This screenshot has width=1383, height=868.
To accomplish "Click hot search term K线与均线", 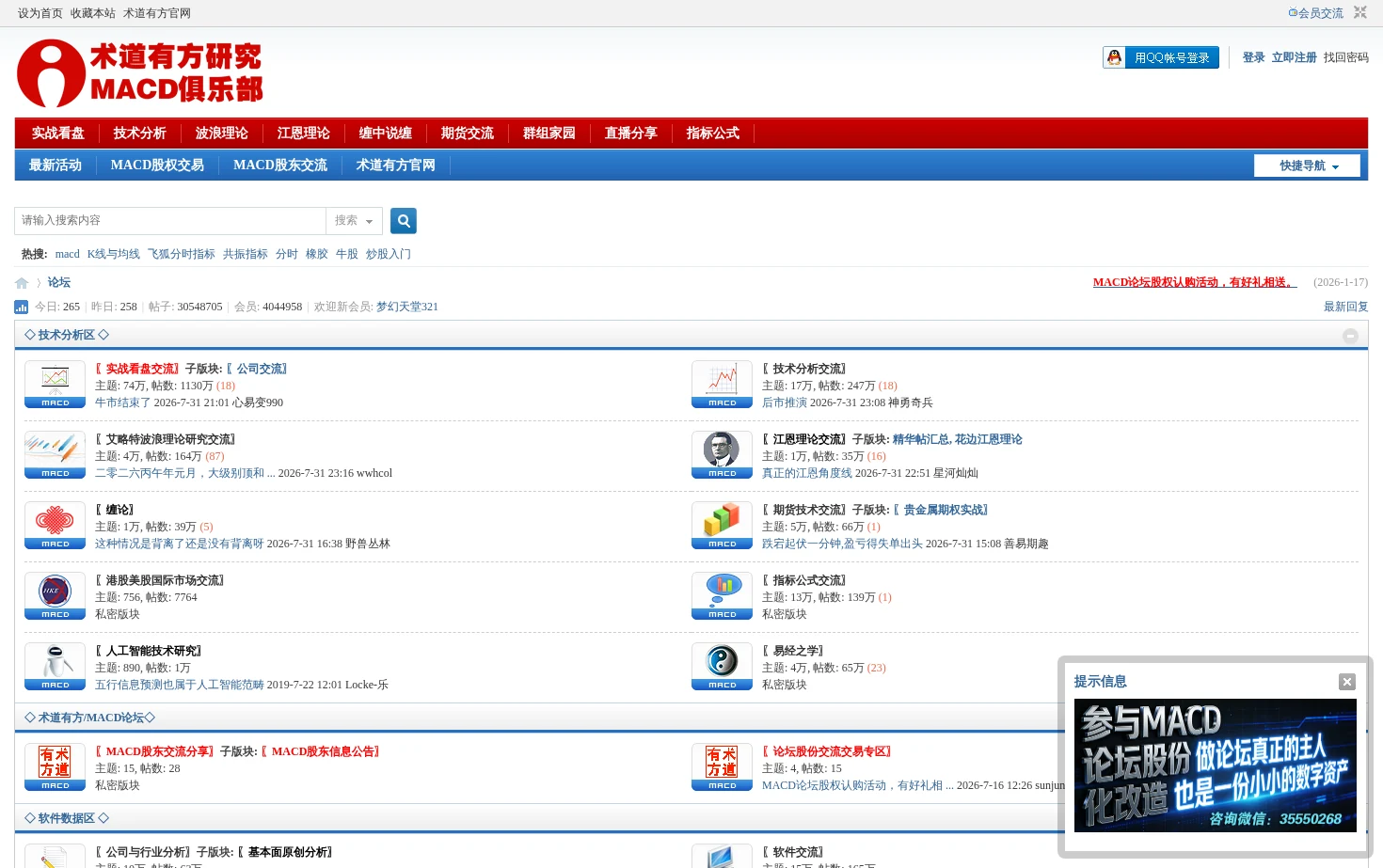I will click(x=114, y=254).
